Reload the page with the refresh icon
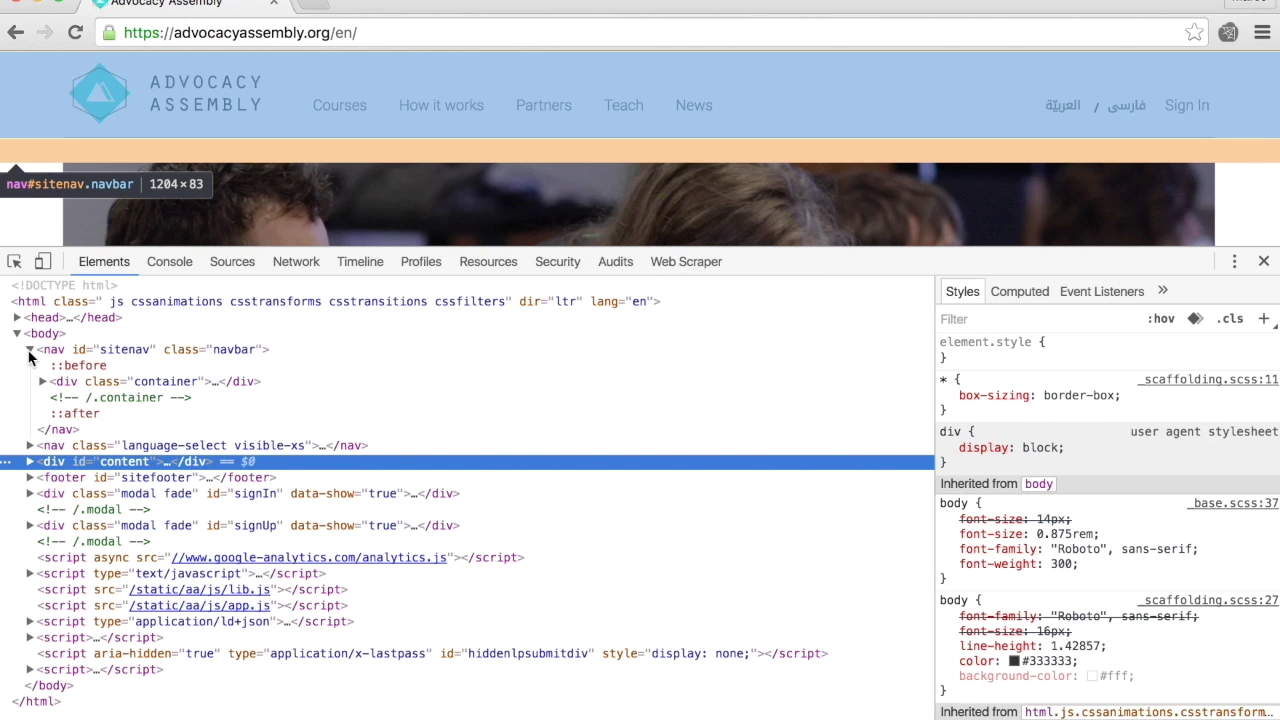 tap(75, 33)
